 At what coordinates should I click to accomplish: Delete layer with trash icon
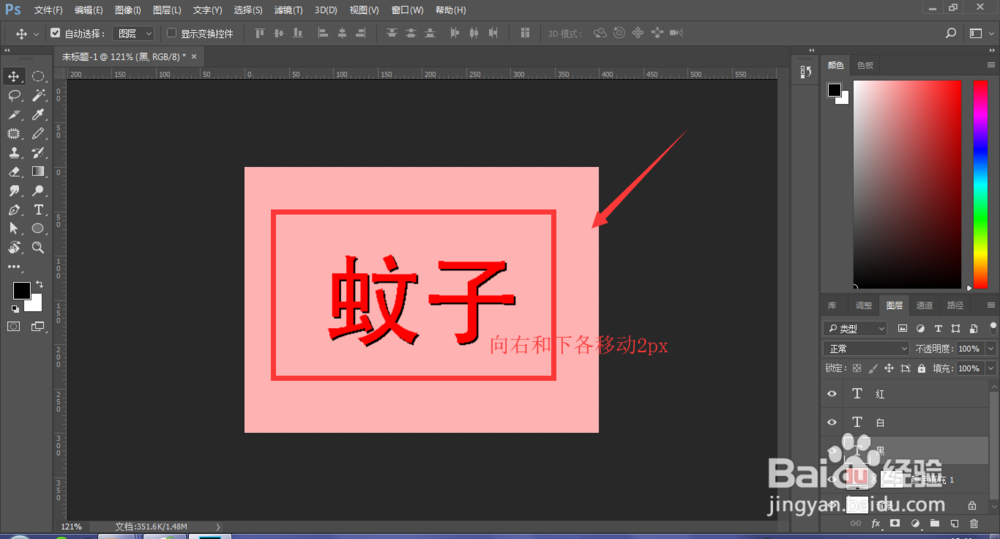tap(974, 524)
